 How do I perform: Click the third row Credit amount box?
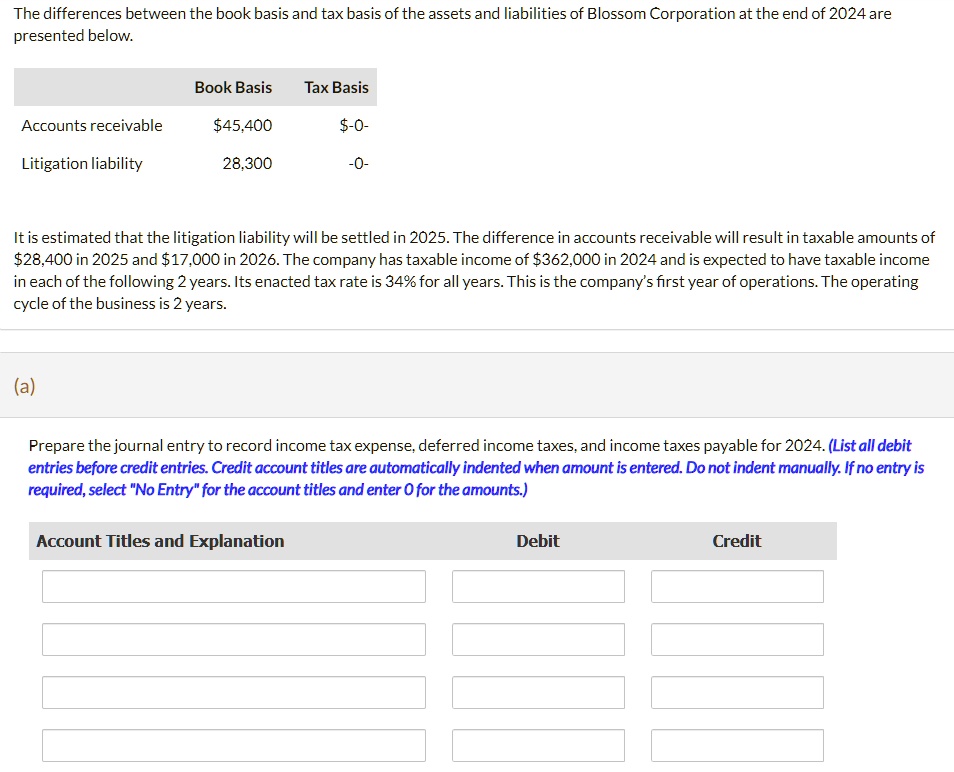tap(736, 692)
